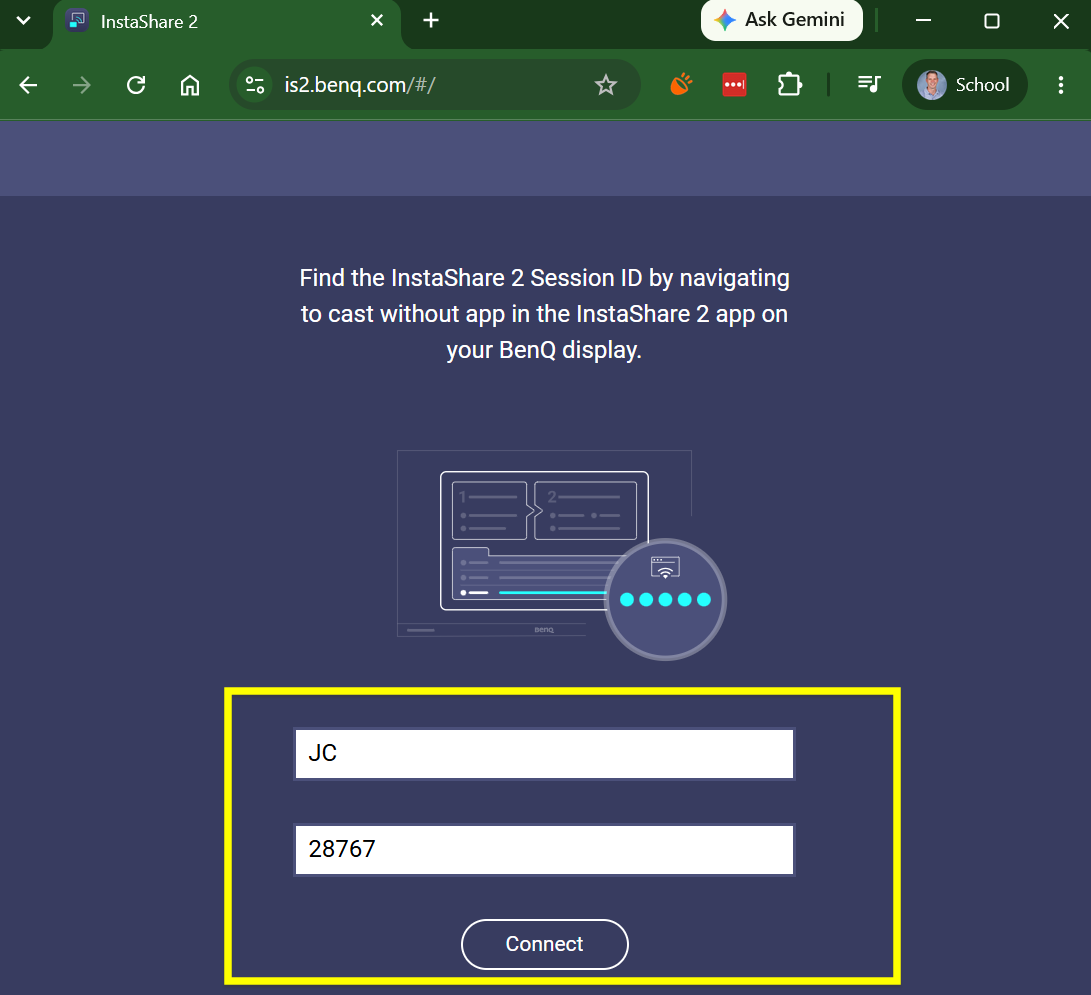This screenshot has height=995, width=1091.
Task: Open the home page with the house icon
Action: click(190, 85)
